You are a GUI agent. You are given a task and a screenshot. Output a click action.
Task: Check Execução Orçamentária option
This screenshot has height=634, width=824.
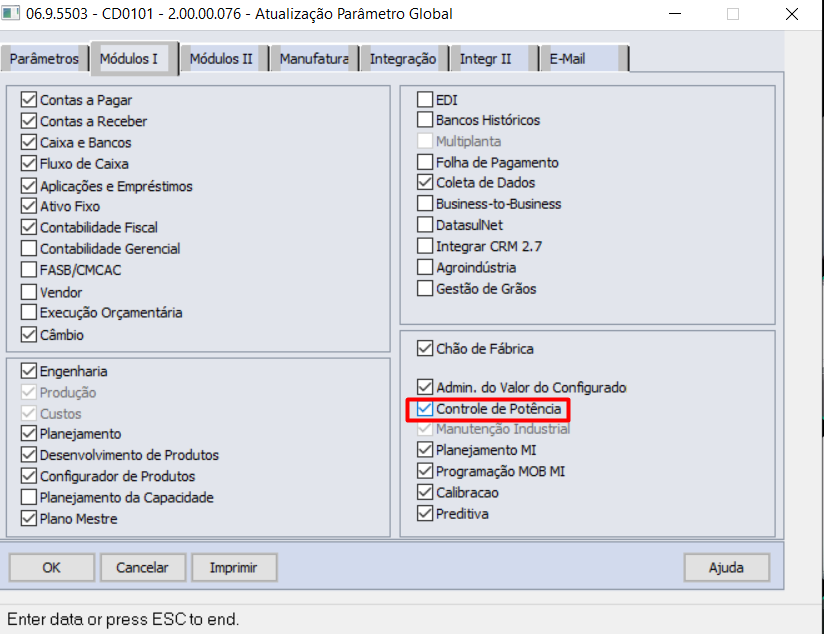click(29, 312)
